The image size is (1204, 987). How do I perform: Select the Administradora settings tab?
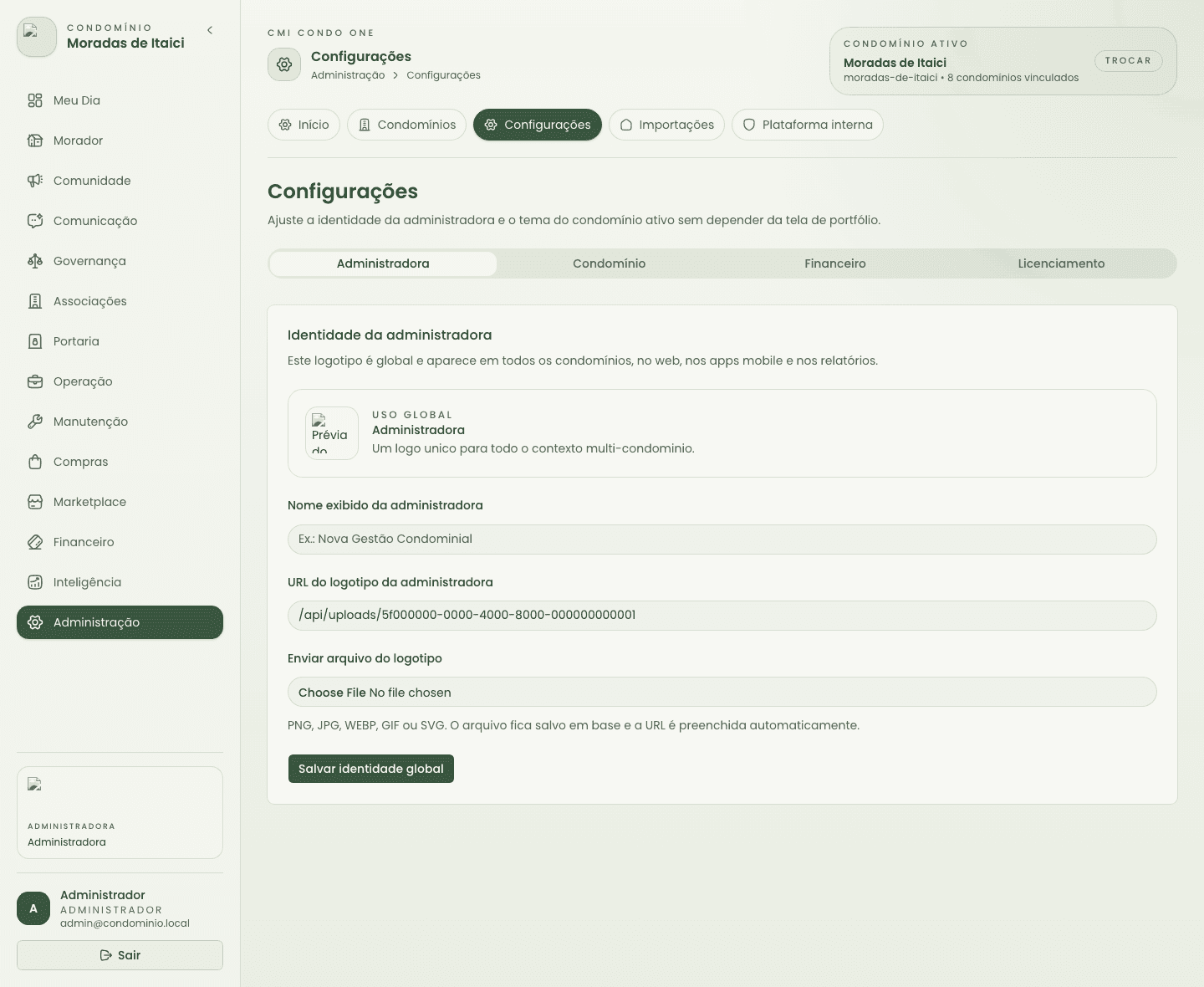(383, 263)
